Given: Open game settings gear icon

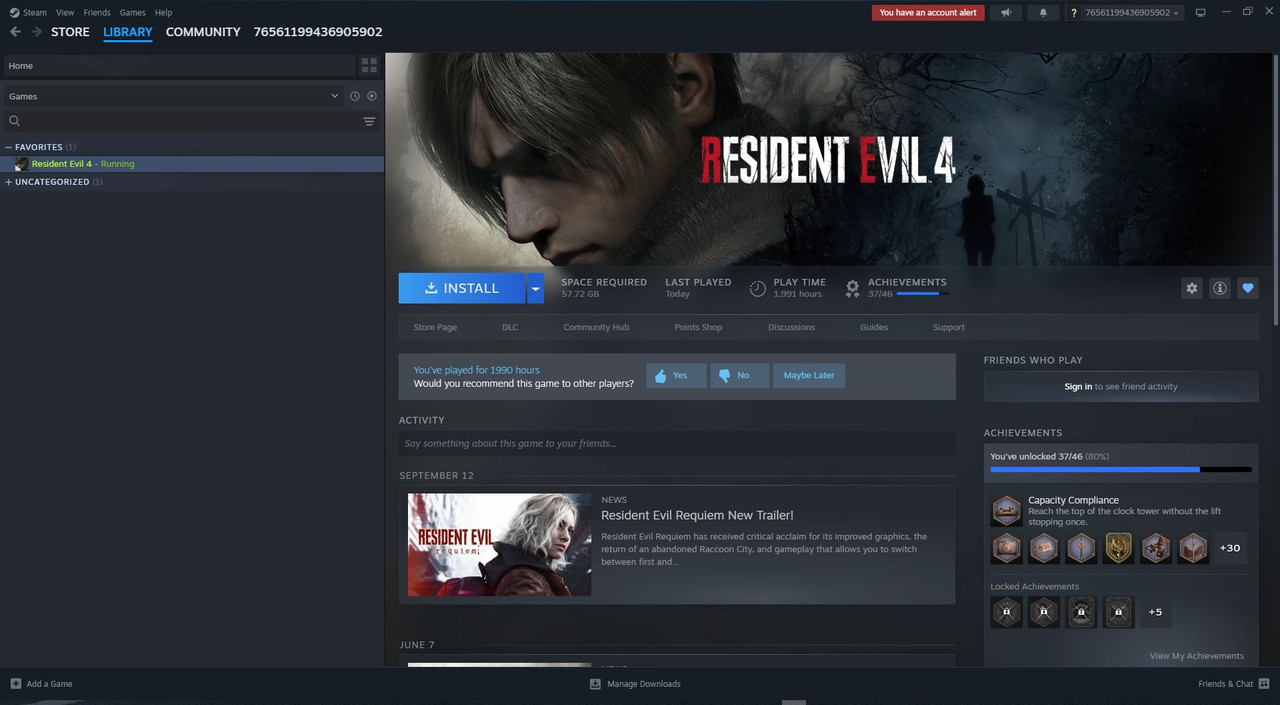Looking at the screenshot, I should pyautogui.click(x=1192, y=288).
